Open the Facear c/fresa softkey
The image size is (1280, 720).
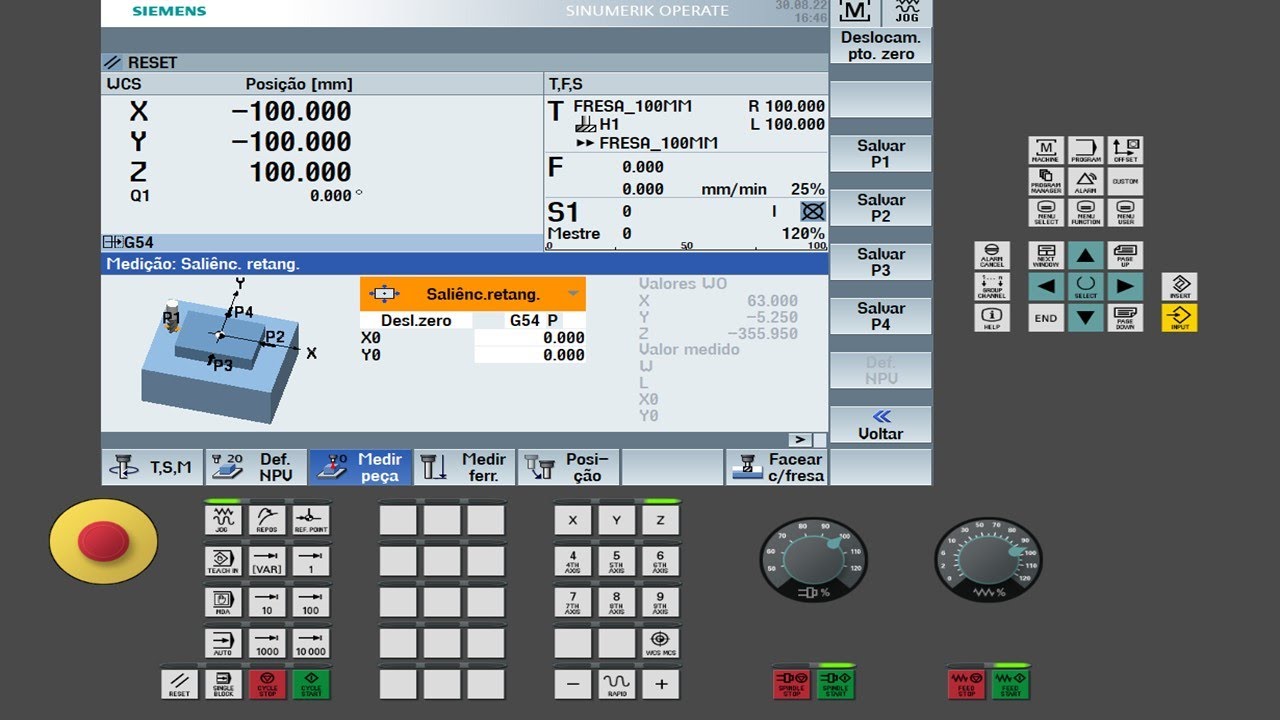(x=776, y=467)
